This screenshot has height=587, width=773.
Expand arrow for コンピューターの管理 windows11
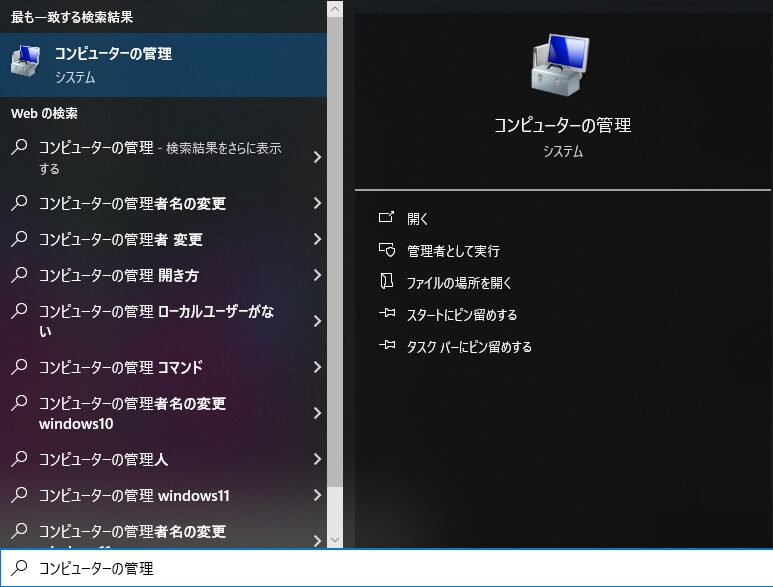pyautogui.click(x=317, y=495)
